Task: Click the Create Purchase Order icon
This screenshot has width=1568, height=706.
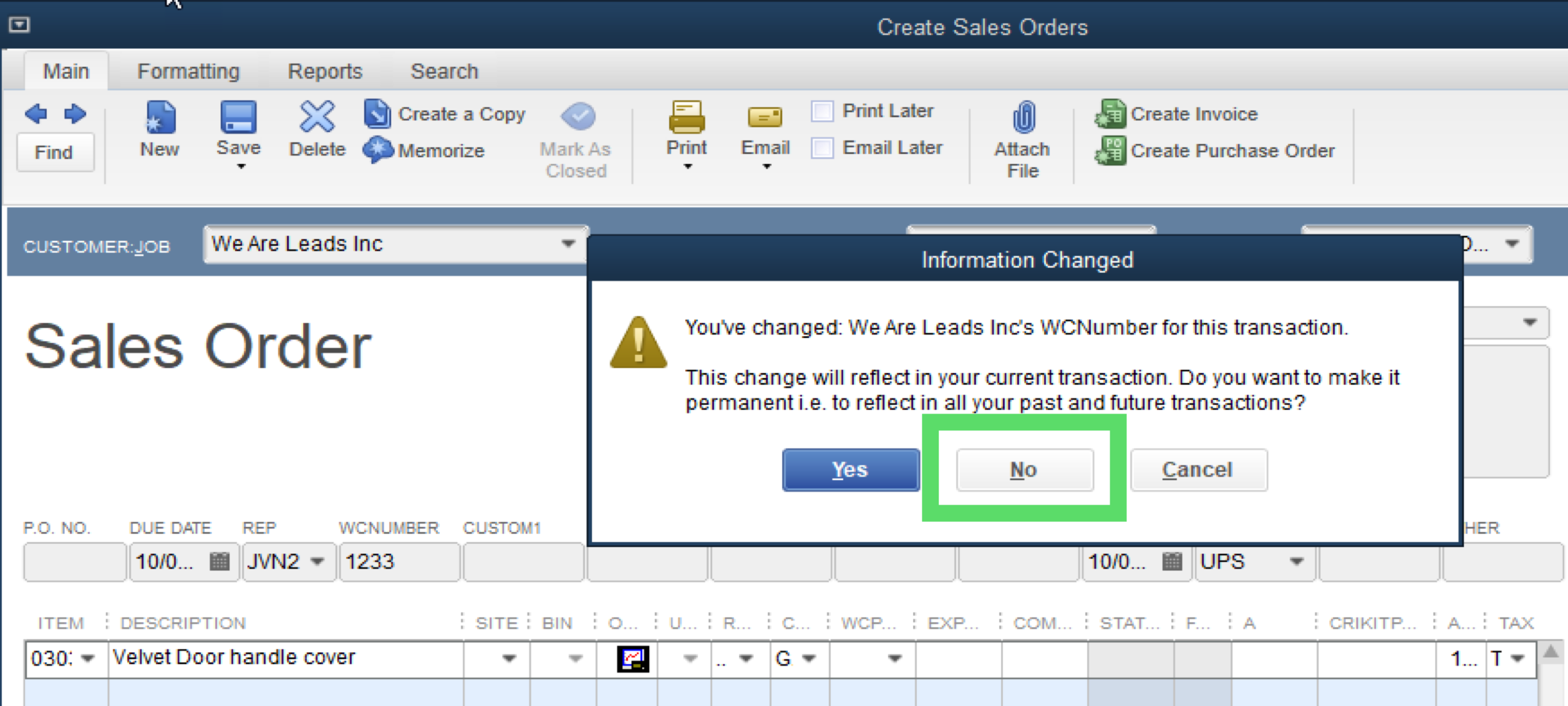Action: coord(1110,151)
